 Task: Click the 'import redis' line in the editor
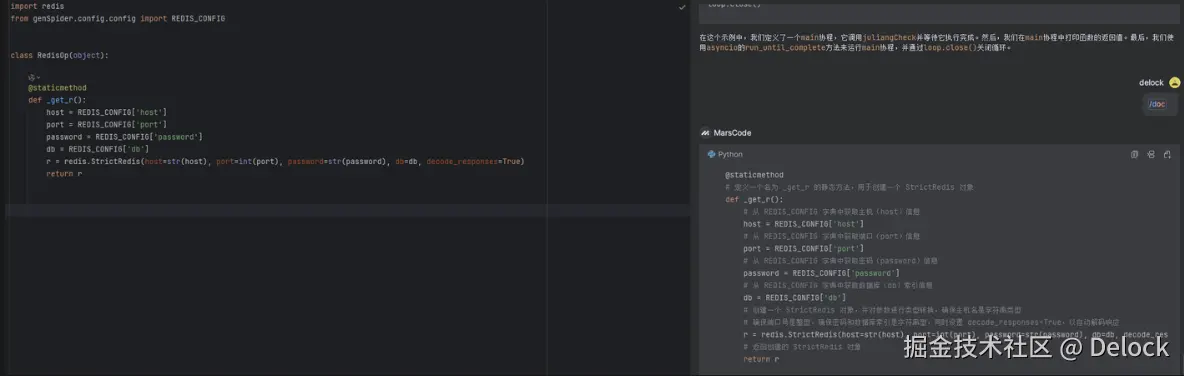[38, 6]
